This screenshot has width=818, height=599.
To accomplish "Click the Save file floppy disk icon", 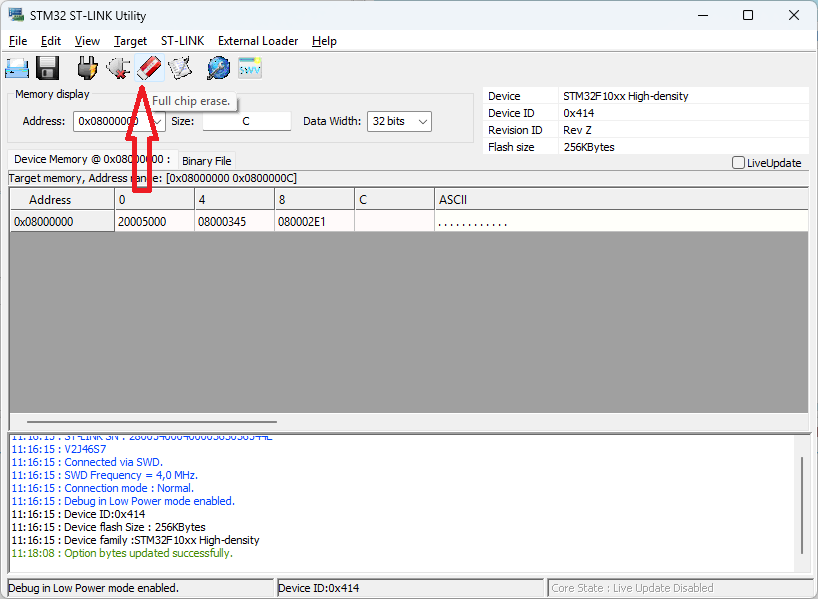I will (x=47, y=68).
